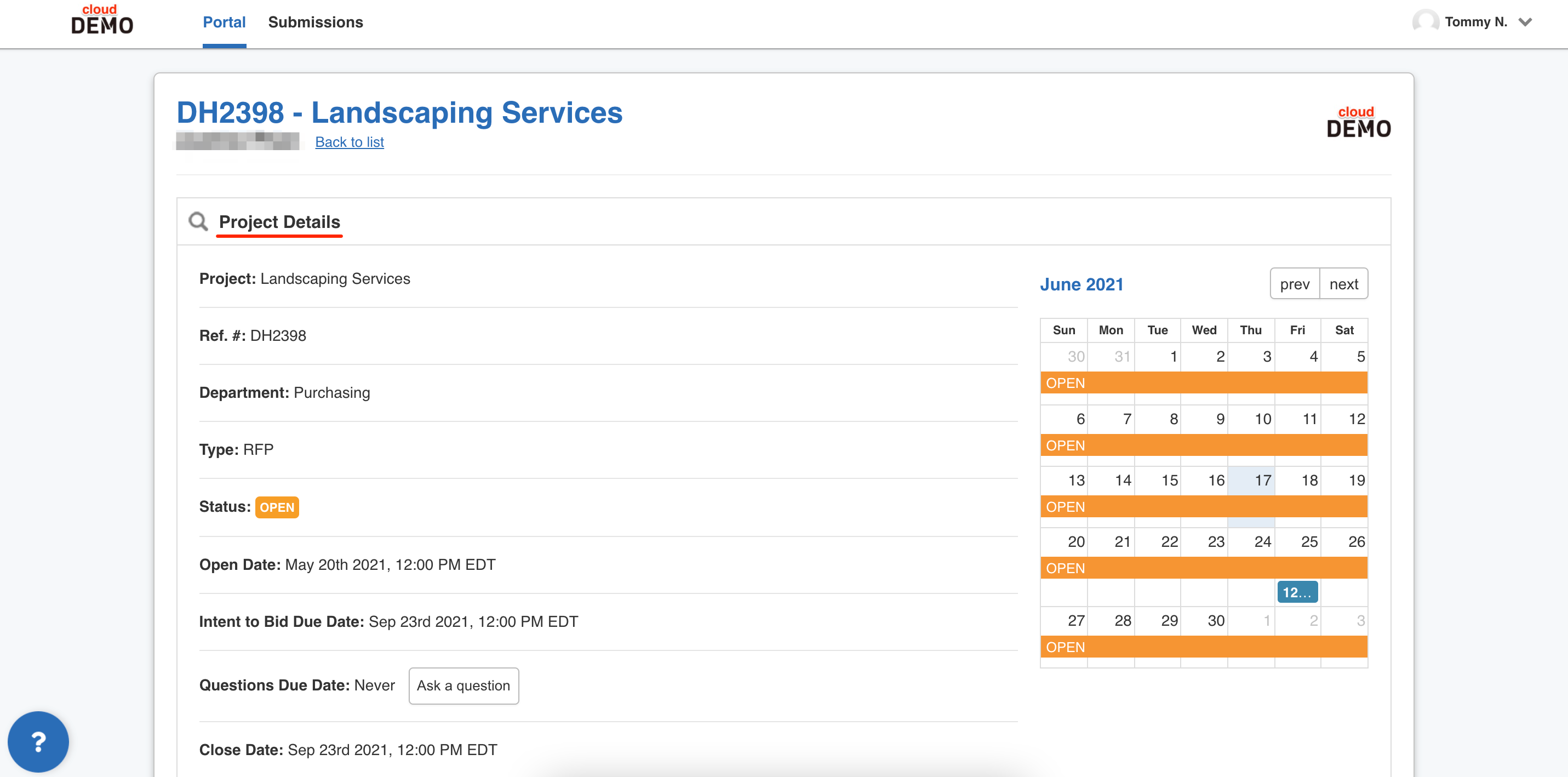Go to previous month with prev button
Screen dimensions: 1568x777
1295,284
